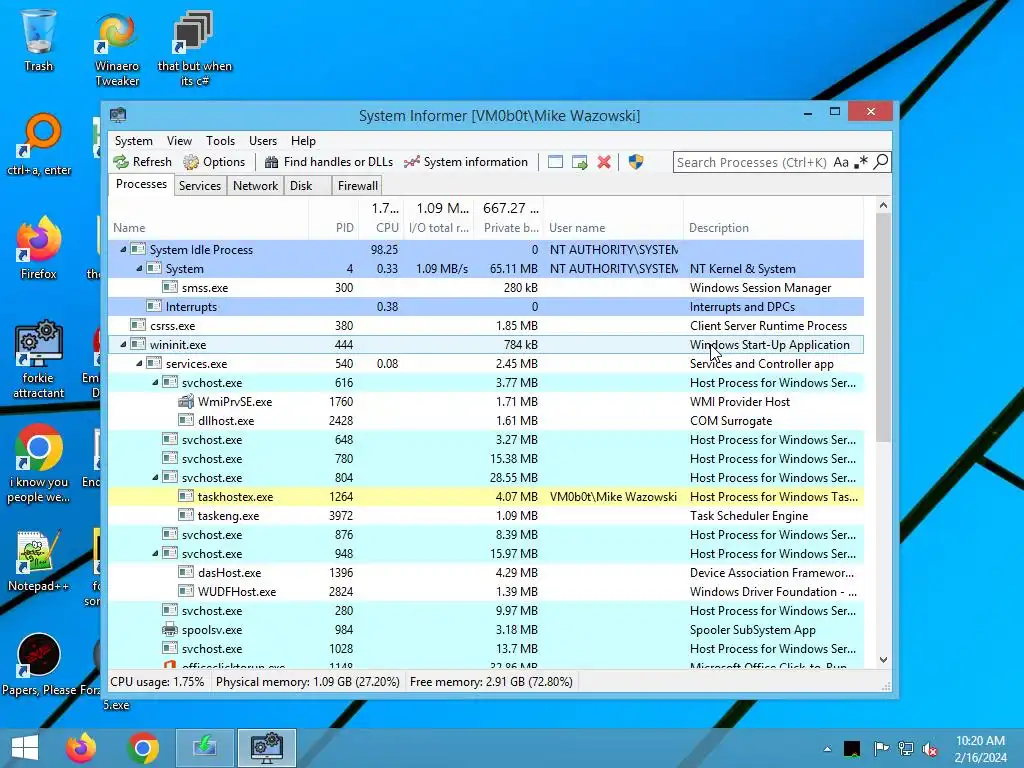Collapse svchost.exe PID 616 node
The width and height of the screenshot is (1024, 768).
pyautogui.click(x=155, y=382)
